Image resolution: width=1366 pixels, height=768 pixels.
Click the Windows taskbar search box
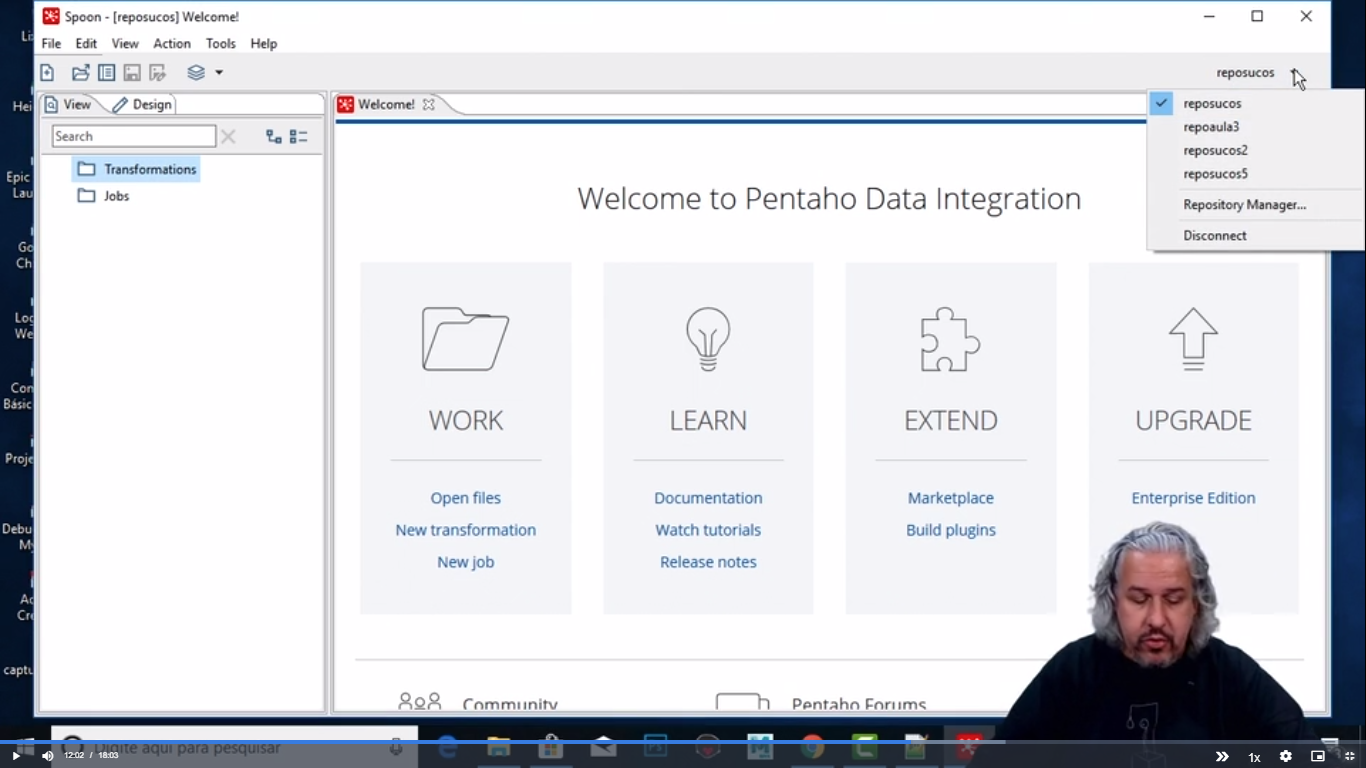[x=234, y=747]
